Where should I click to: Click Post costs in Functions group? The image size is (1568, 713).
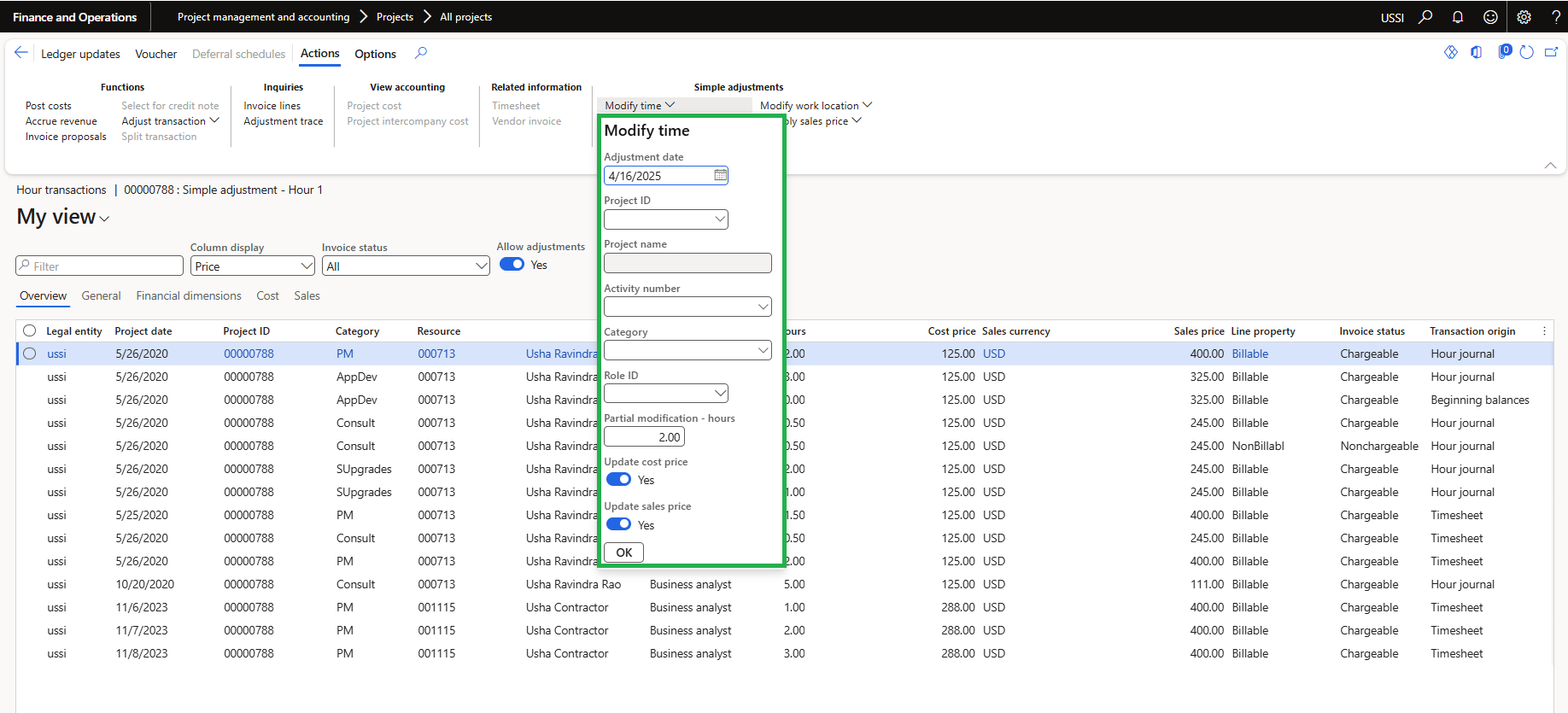pos(49,106)
